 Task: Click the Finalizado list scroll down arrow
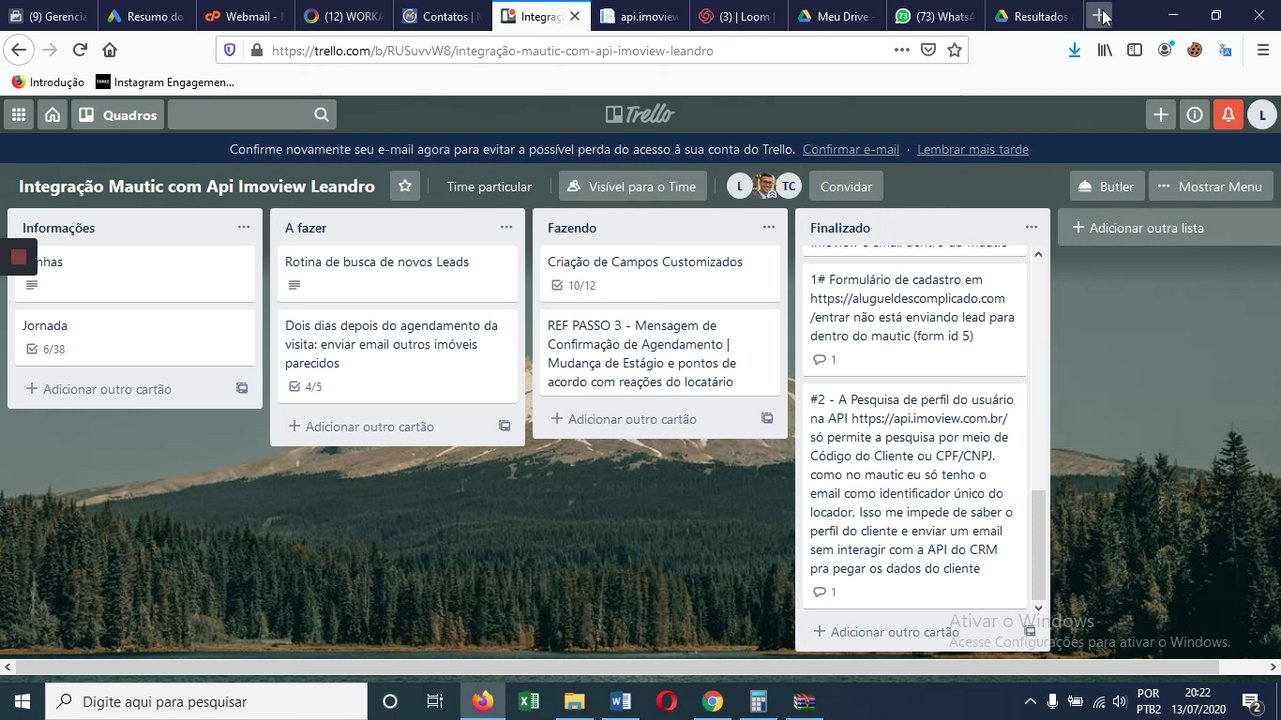pyautogui.click(x=1038, y=607)
